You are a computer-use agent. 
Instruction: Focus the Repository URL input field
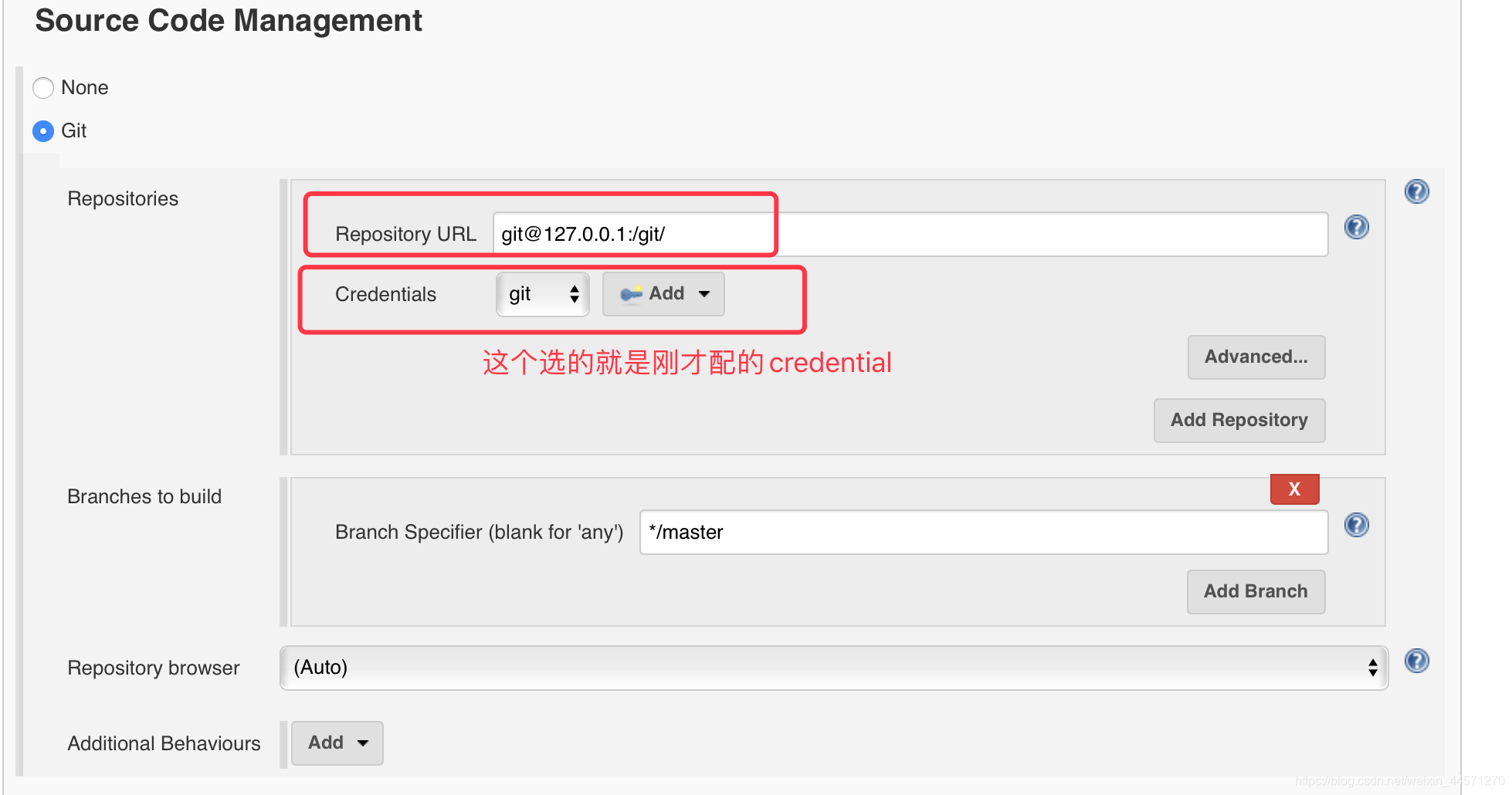pos(910,234)
